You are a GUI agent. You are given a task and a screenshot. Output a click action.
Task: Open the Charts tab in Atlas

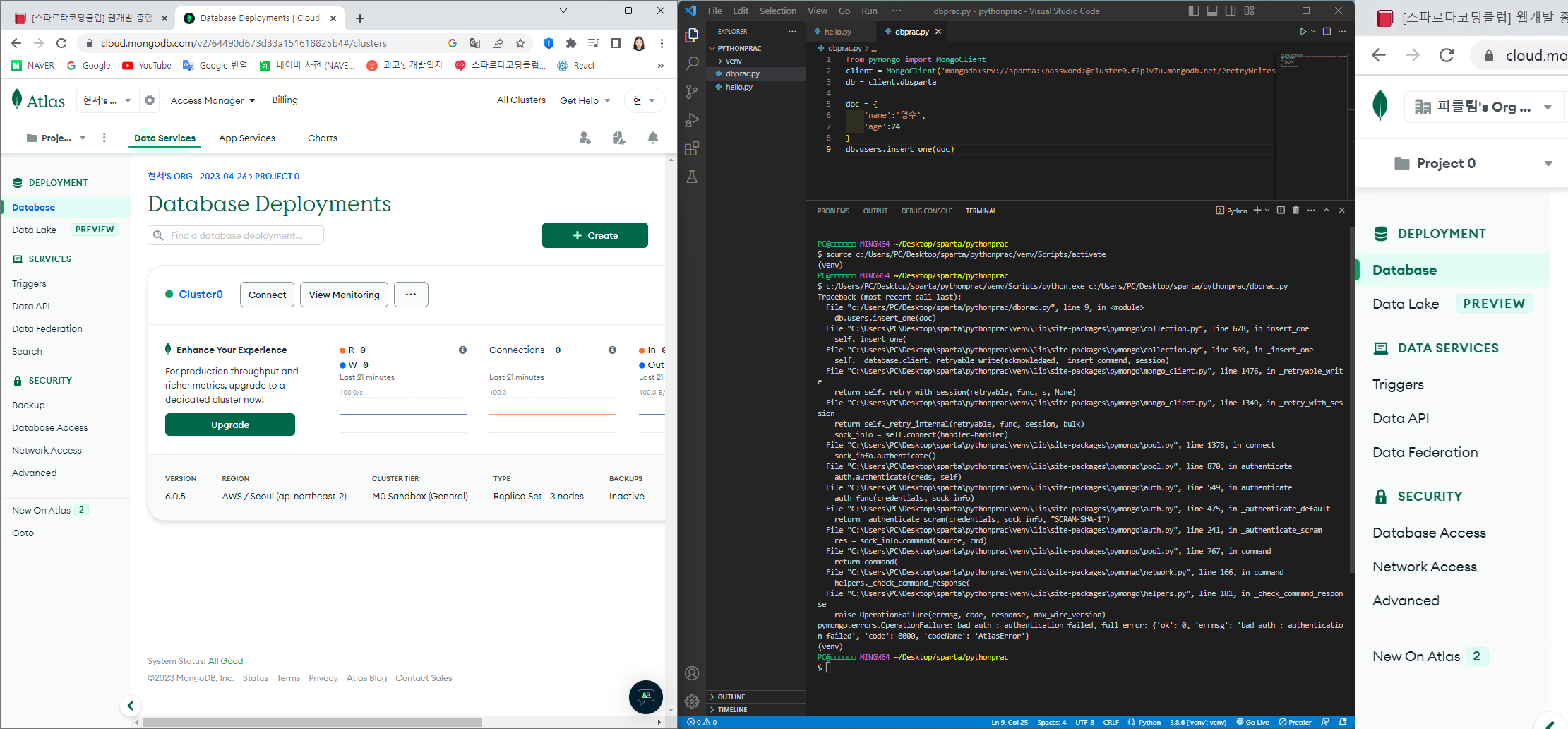click(x=323, y=138)
